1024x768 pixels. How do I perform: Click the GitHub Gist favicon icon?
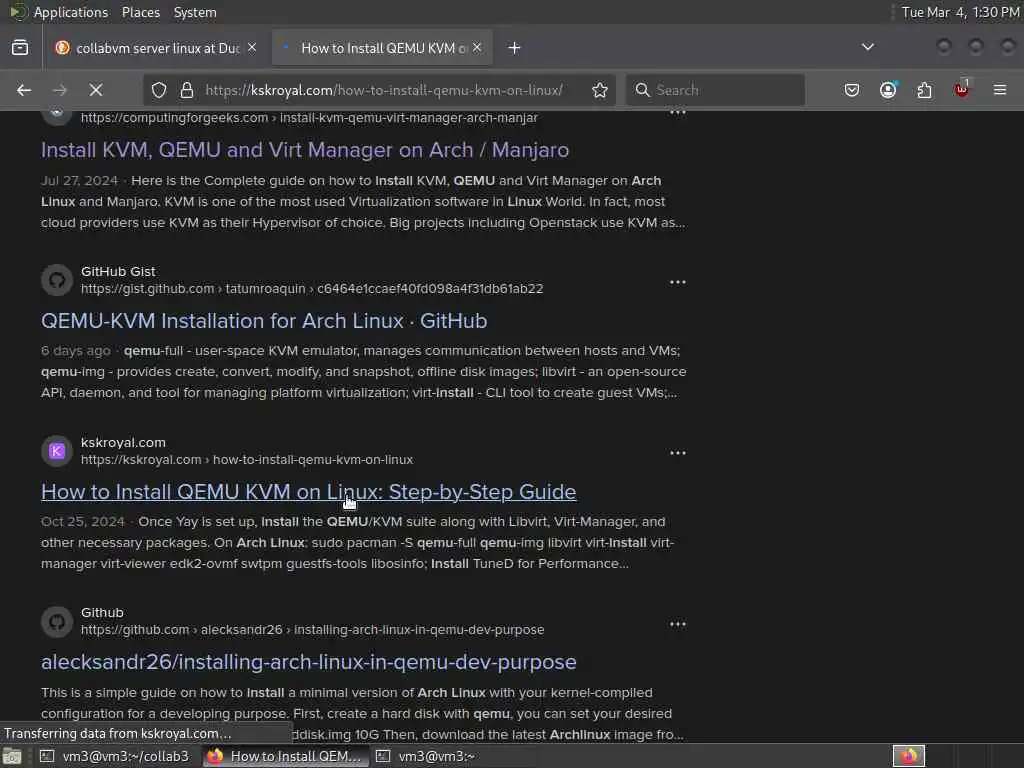point(57,280)
